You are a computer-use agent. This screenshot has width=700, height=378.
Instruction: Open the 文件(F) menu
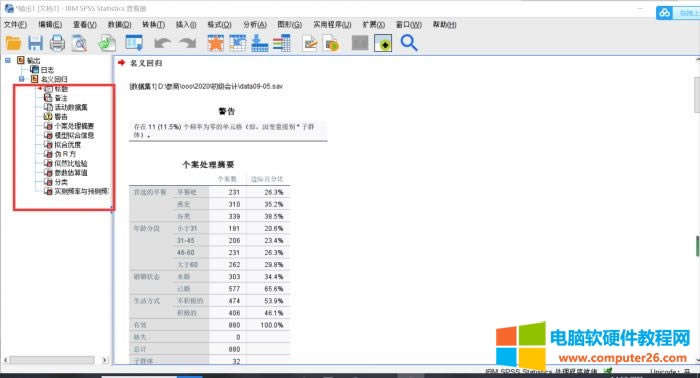pos(15,25)
